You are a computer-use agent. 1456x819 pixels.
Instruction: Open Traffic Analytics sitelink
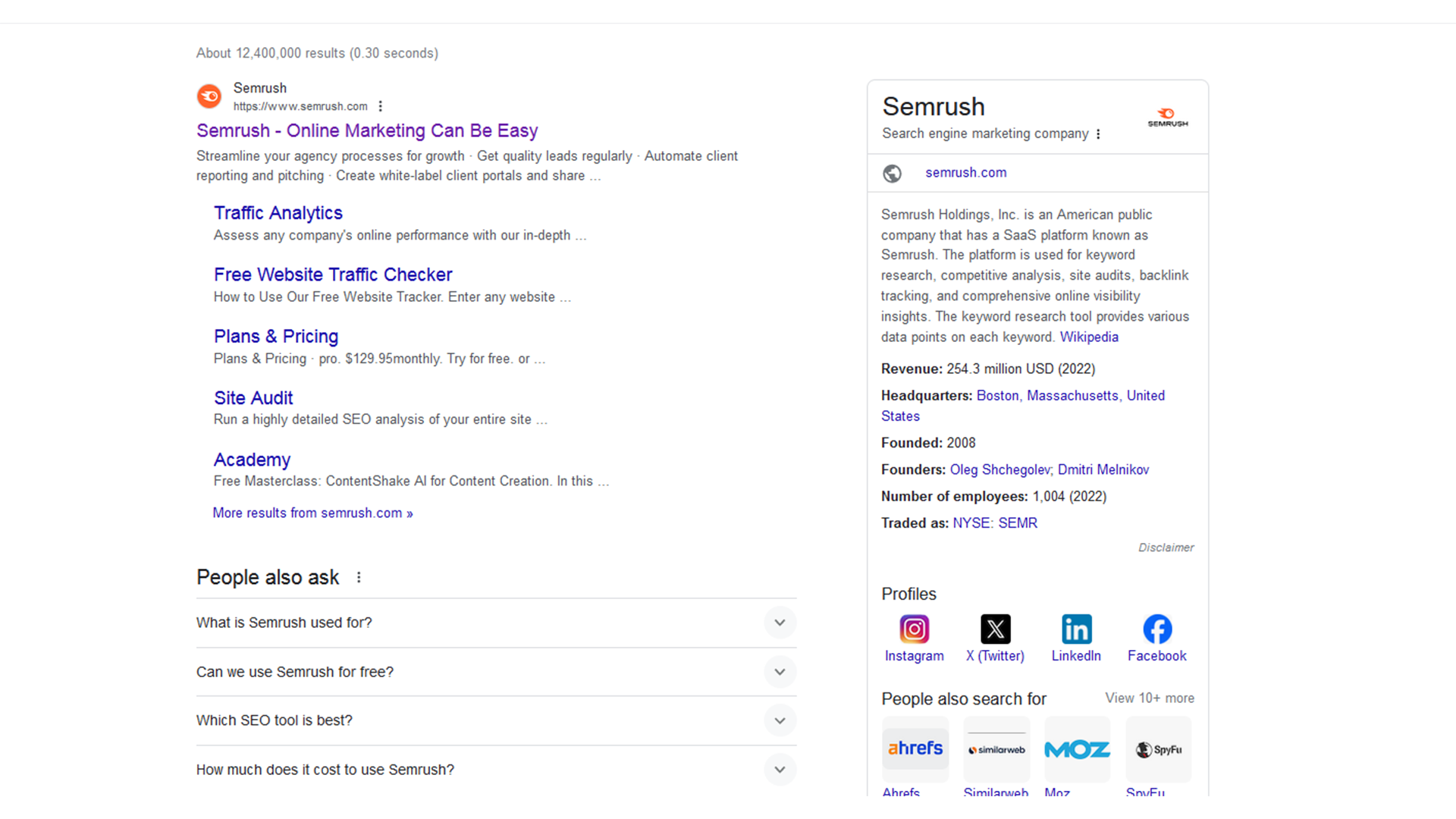coord(278,213)
